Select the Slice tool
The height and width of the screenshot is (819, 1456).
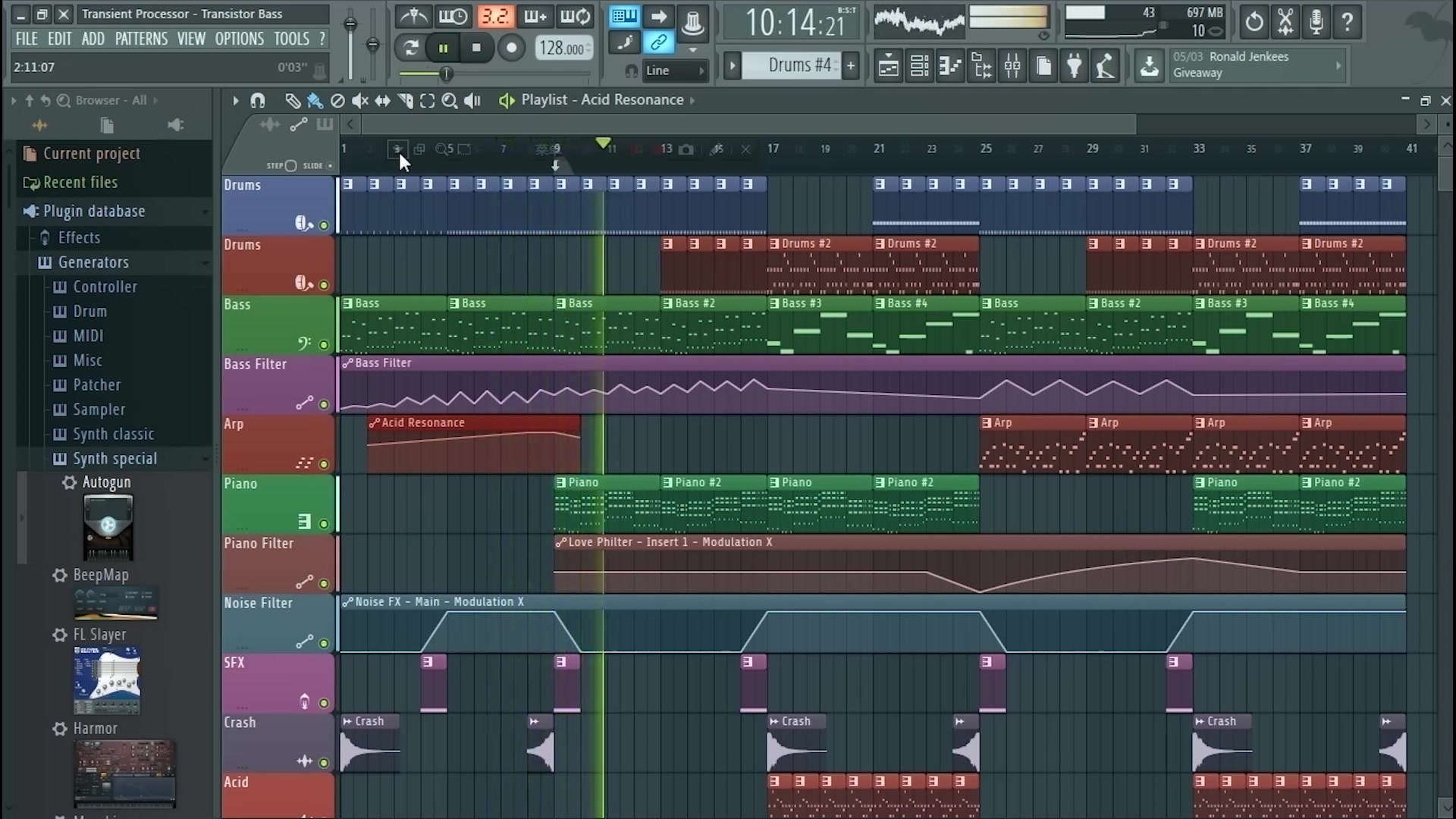pyautogui.click(x=406, y=100)
